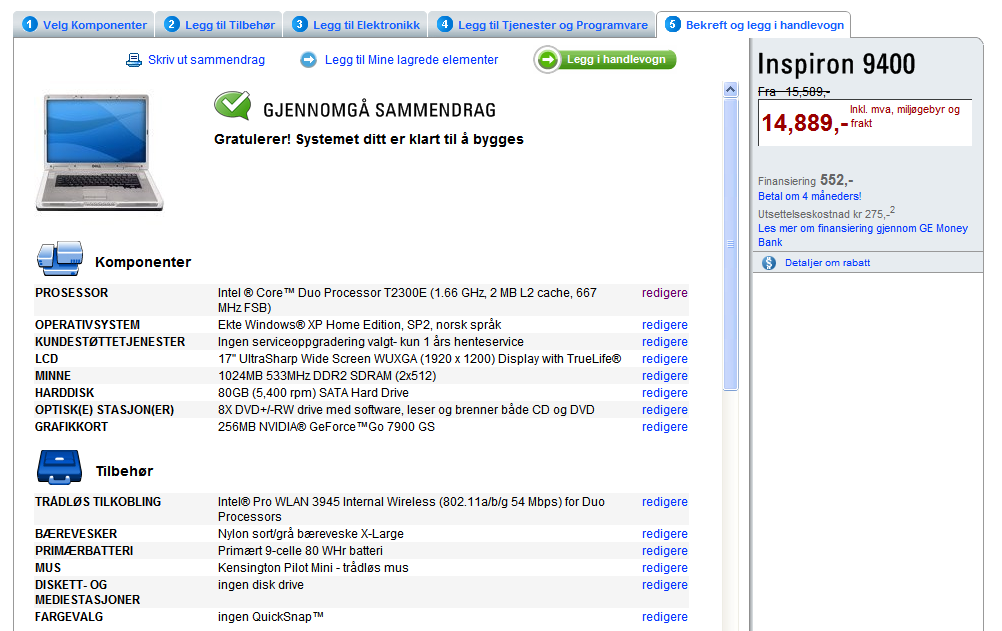
Task: Click the Tilbehør blue briefcase icon
Action: (59, 467)
